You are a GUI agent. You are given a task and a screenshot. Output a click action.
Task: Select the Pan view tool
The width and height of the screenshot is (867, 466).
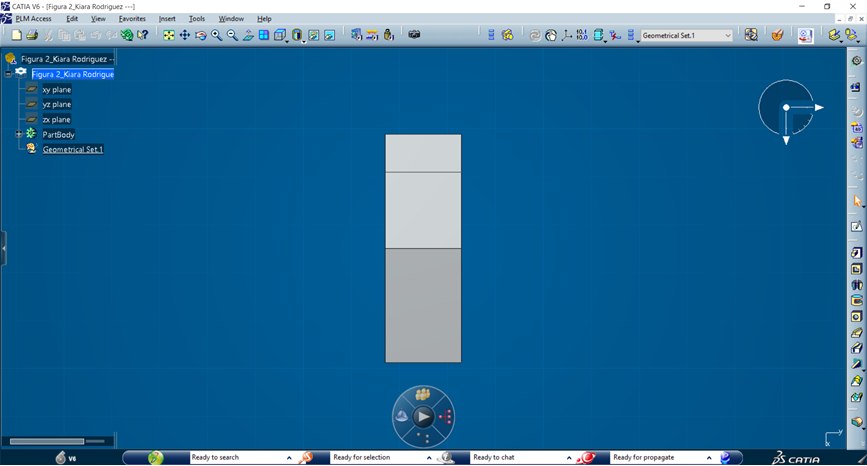click(185, 35)
